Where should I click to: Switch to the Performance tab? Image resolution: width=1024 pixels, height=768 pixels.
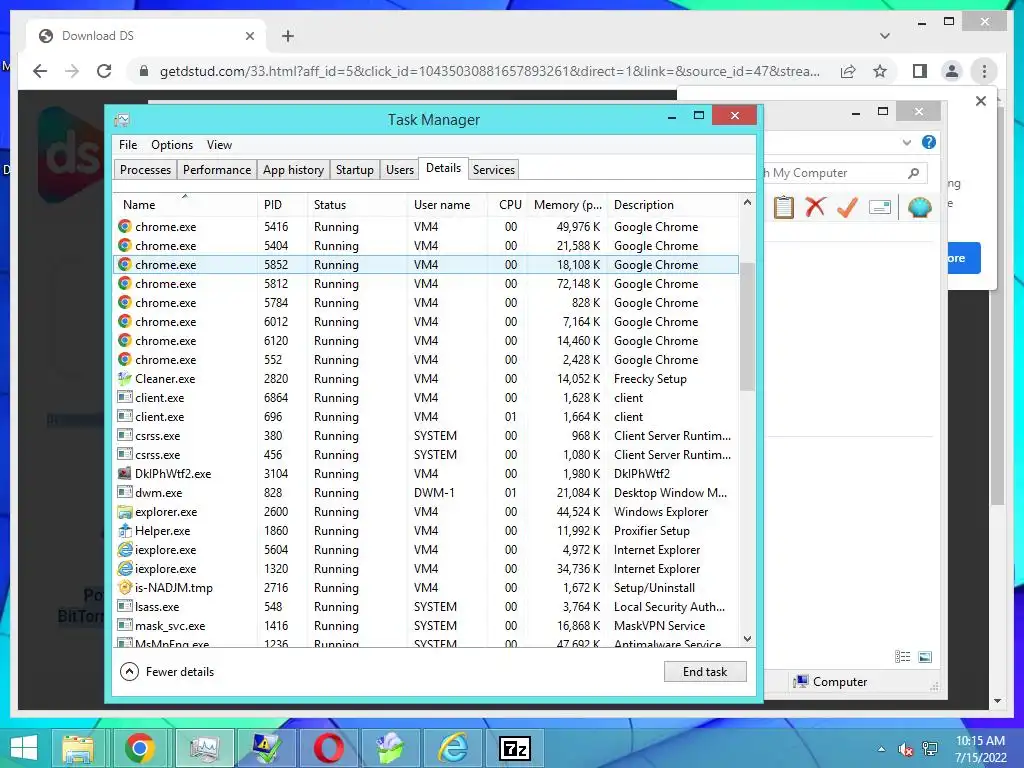217,170
